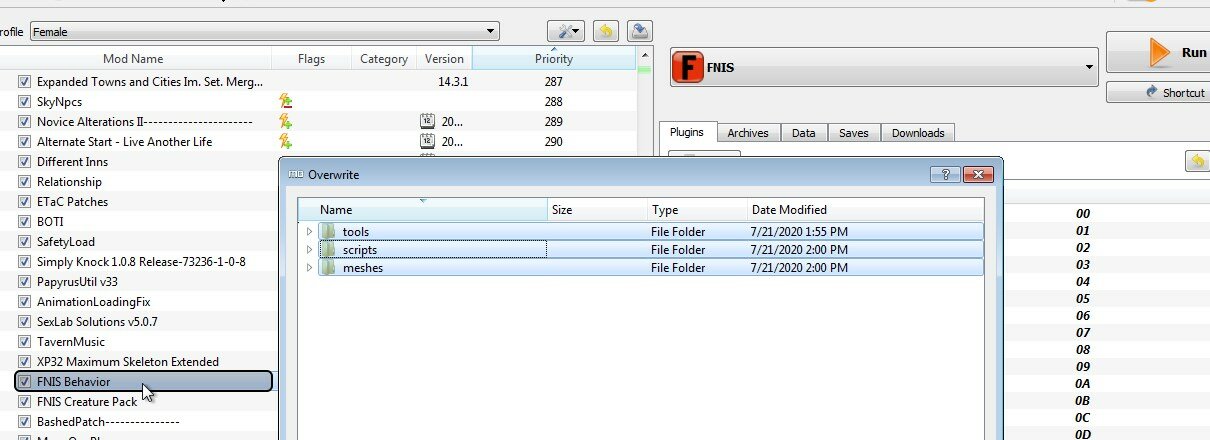Image resolution: width=1210 pixels, height=440 pixels.
Task: Click the yellow restore backup arrow beside Profile
Action: click(605, 31)
